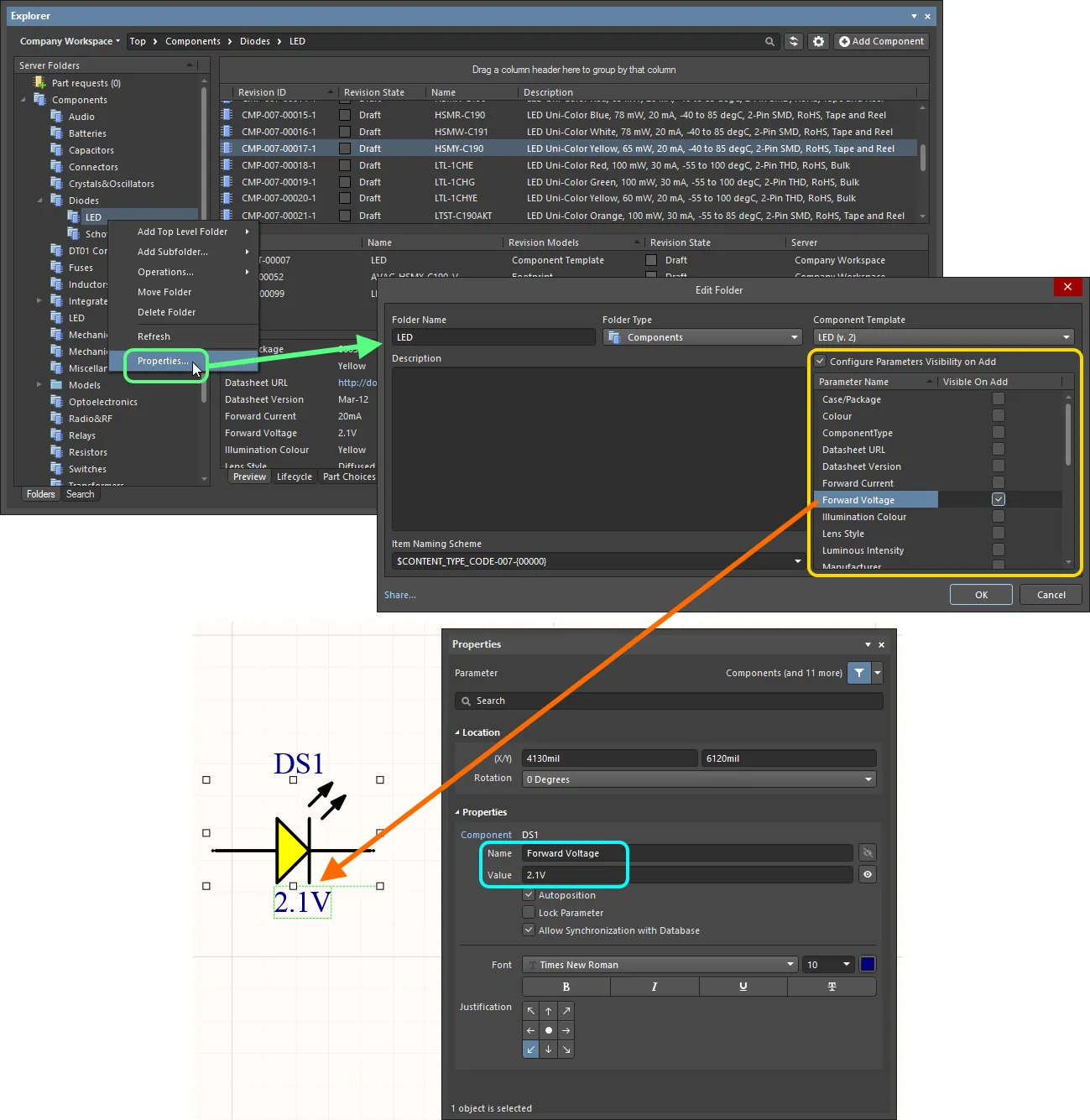The height and width of the screenshot is (1120, 1090).
Task: Set justification to top-center arrow
Action: point(548,1011)
